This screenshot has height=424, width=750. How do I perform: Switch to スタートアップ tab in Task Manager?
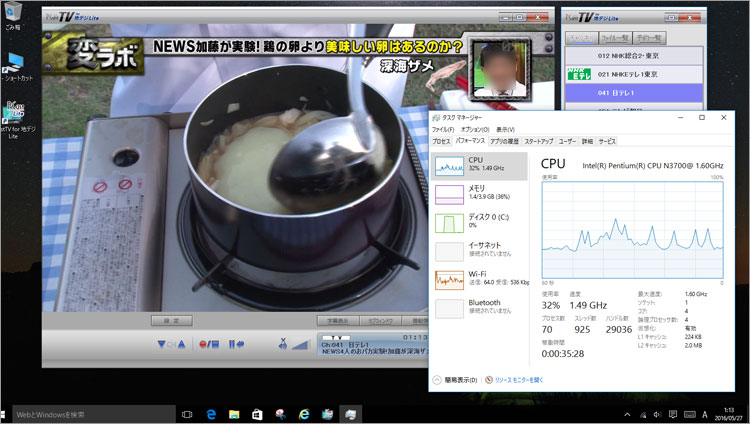539,141
